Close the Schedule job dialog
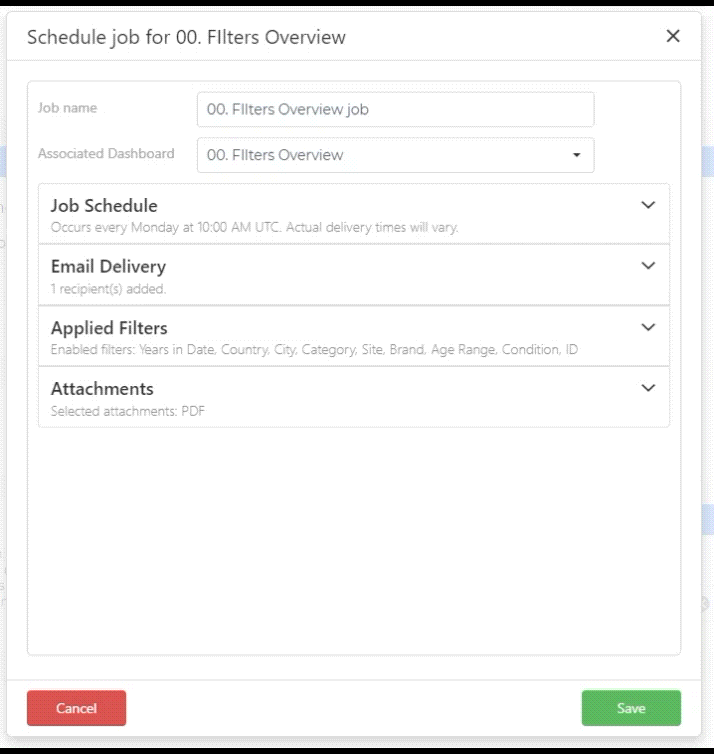Screen dimensions: 714x754 point(673,36)
